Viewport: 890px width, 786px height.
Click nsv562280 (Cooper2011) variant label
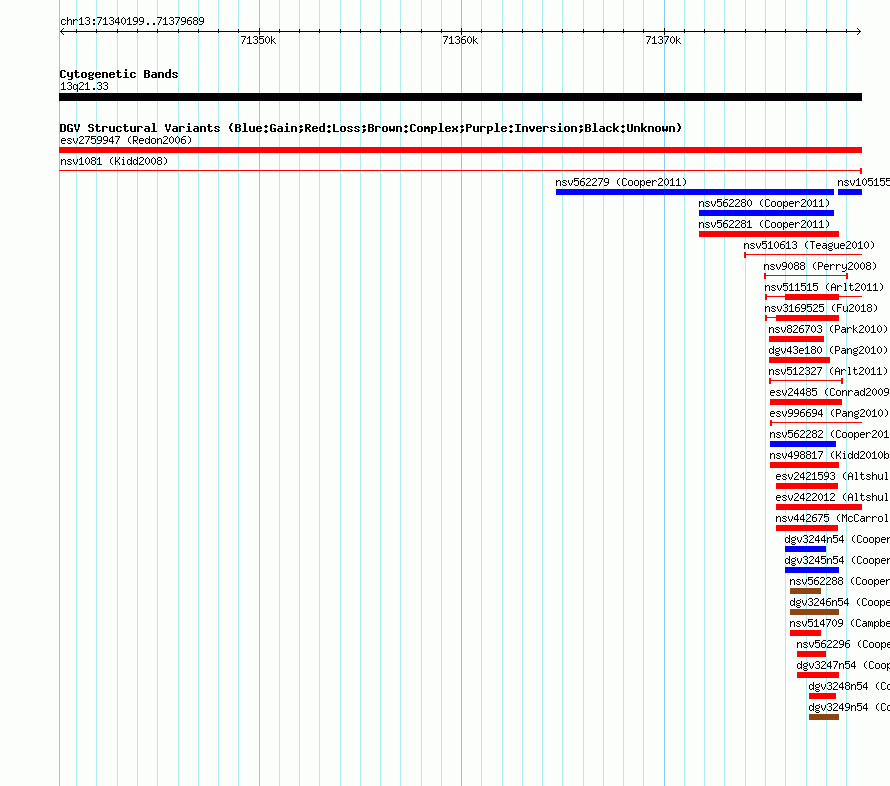tap(764, 203)
